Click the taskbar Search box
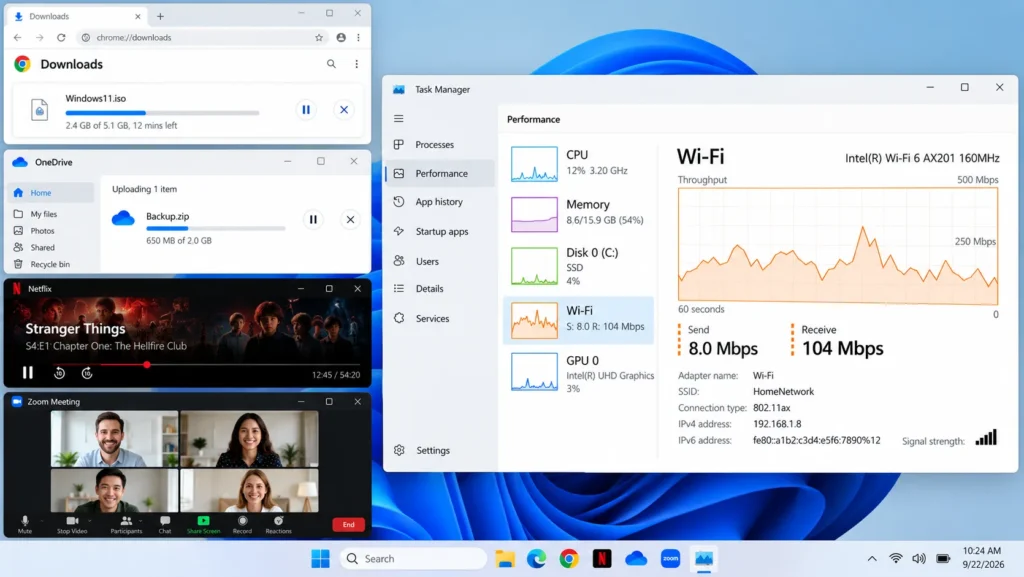The image size is (1024, 577). [x=413, y=559]
